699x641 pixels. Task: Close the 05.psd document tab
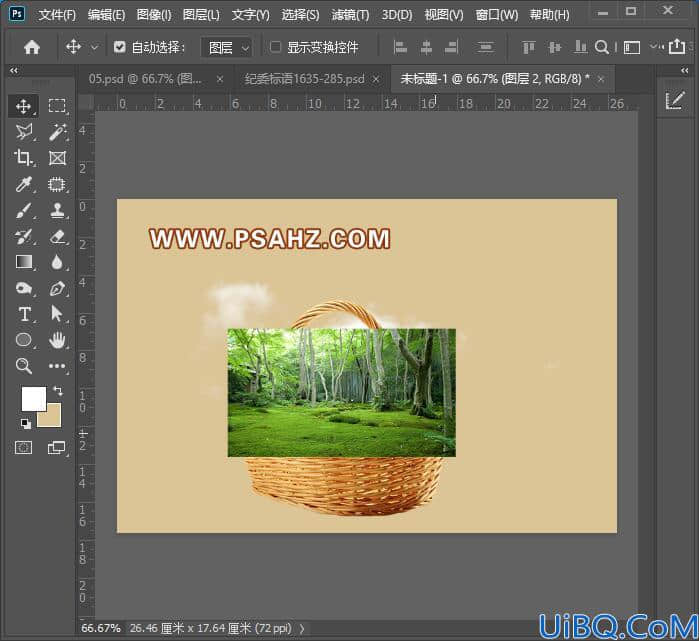[220, 79]
